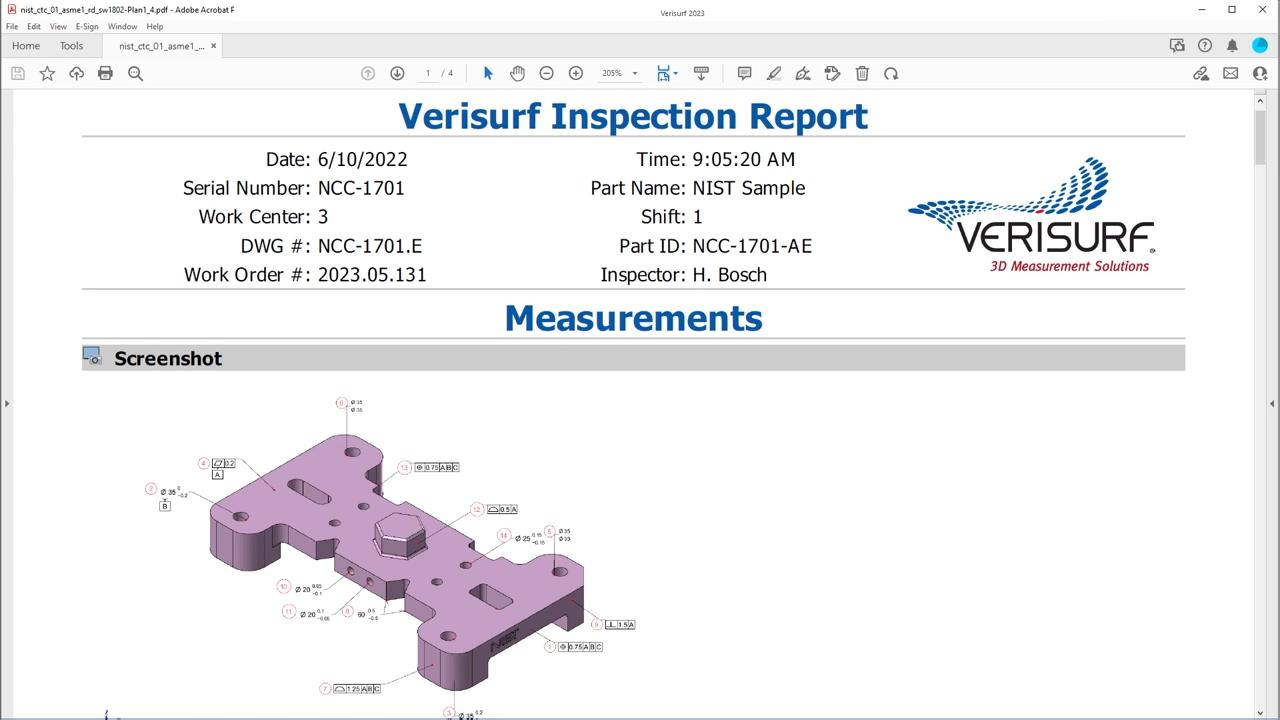The width and height of the screenshot is (1280, 720).
Task: Click the Verisurf logo
Action: (1031, 215)
